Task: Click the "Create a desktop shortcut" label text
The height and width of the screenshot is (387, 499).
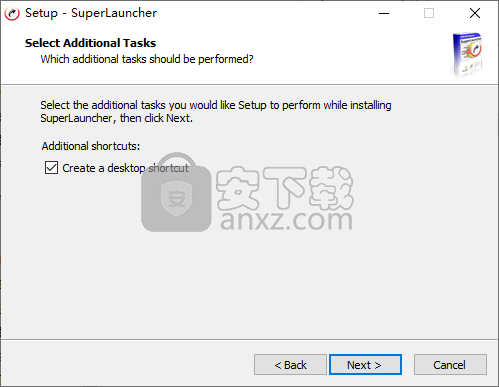Action: [x=125, y=168]
